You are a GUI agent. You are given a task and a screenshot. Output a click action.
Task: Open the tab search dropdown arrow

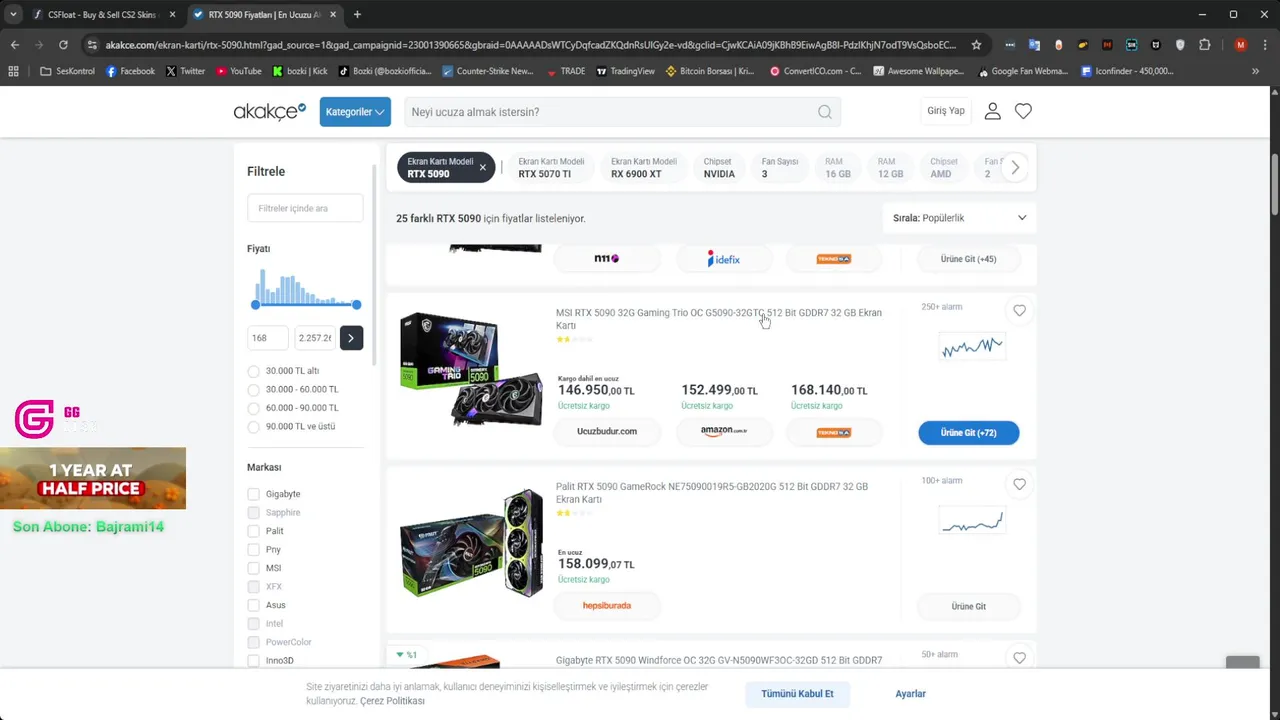(13, 14)
